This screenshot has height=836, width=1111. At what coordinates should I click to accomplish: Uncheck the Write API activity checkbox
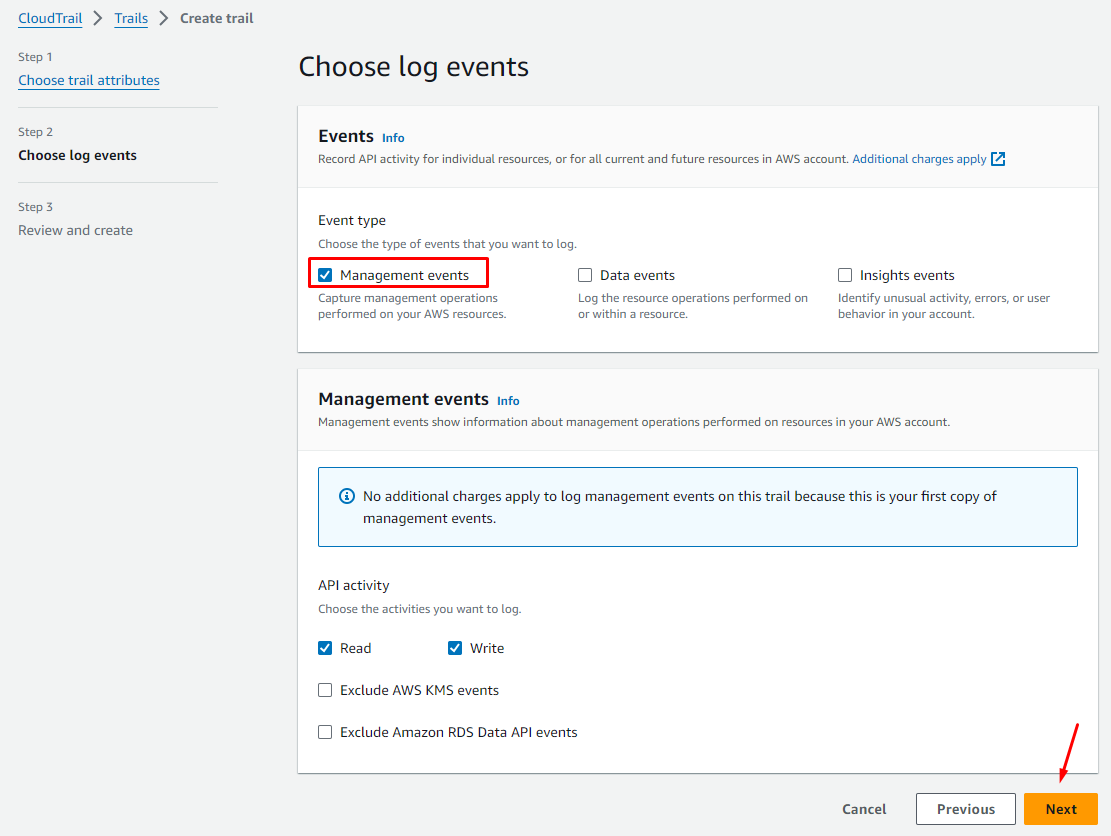pos(455,648)
